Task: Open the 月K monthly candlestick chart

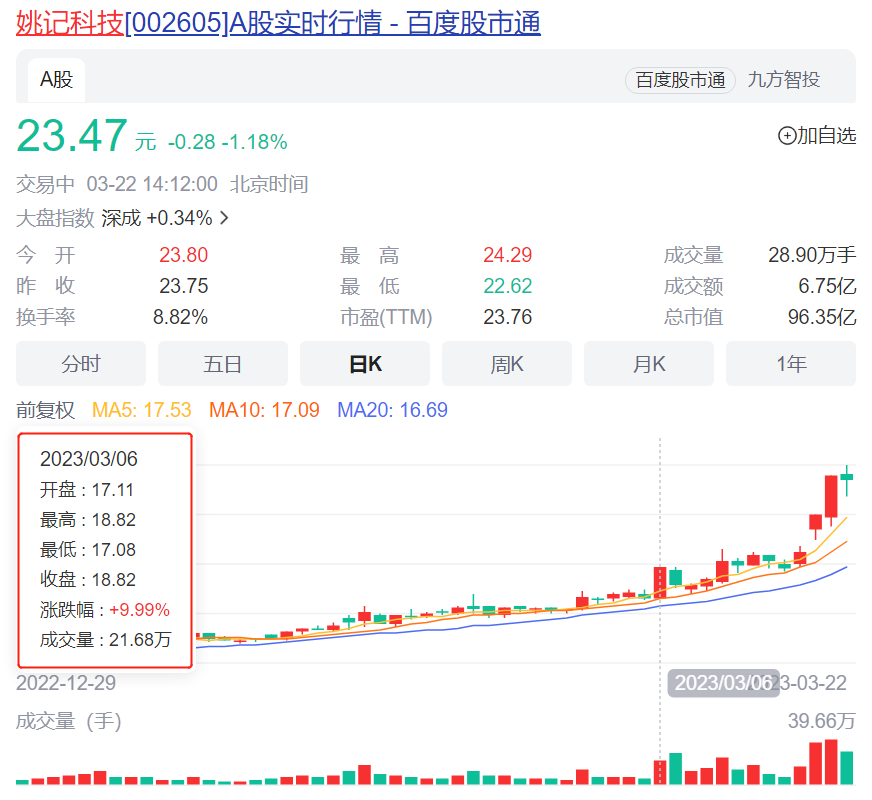Action: (x=649, y=364)
